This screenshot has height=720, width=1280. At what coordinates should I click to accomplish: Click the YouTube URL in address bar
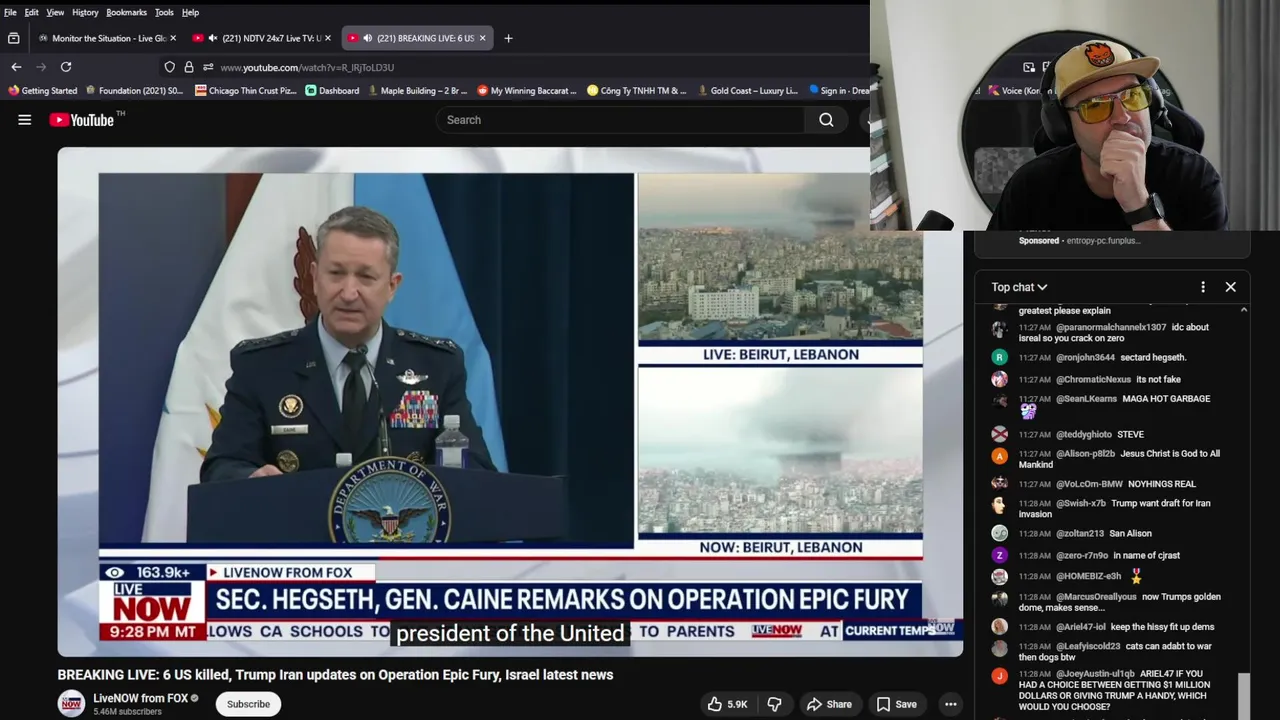pyautogui.click(x=307, y=68)
